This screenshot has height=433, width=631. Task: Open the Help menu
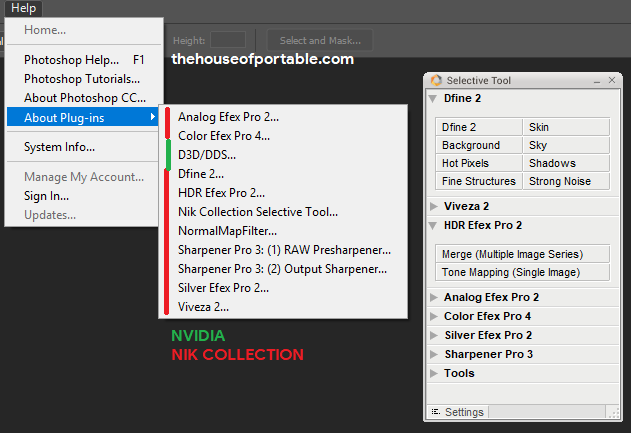point(23,8)
